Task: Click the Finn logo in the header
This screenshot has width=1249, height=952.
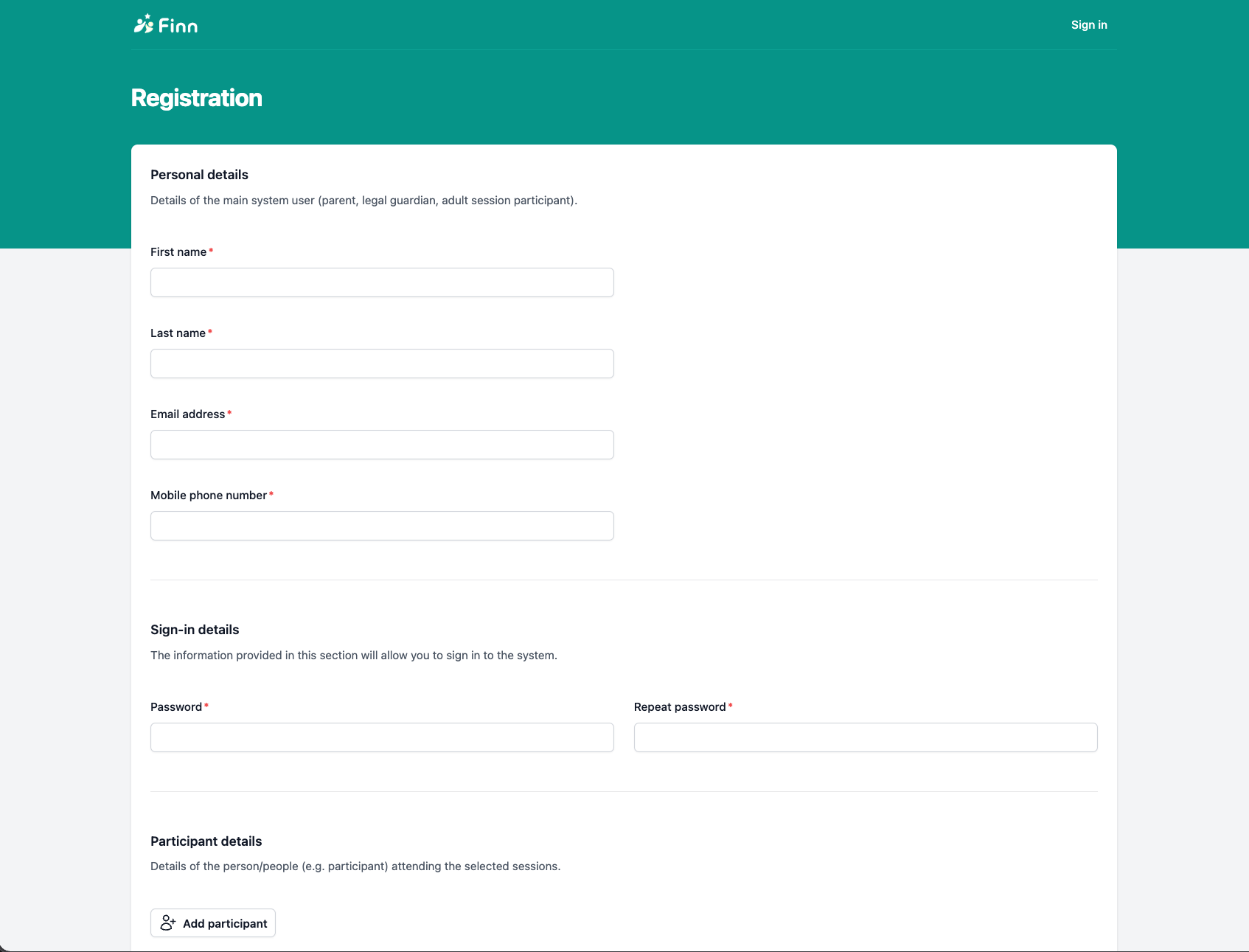Action: click(166, 24)
